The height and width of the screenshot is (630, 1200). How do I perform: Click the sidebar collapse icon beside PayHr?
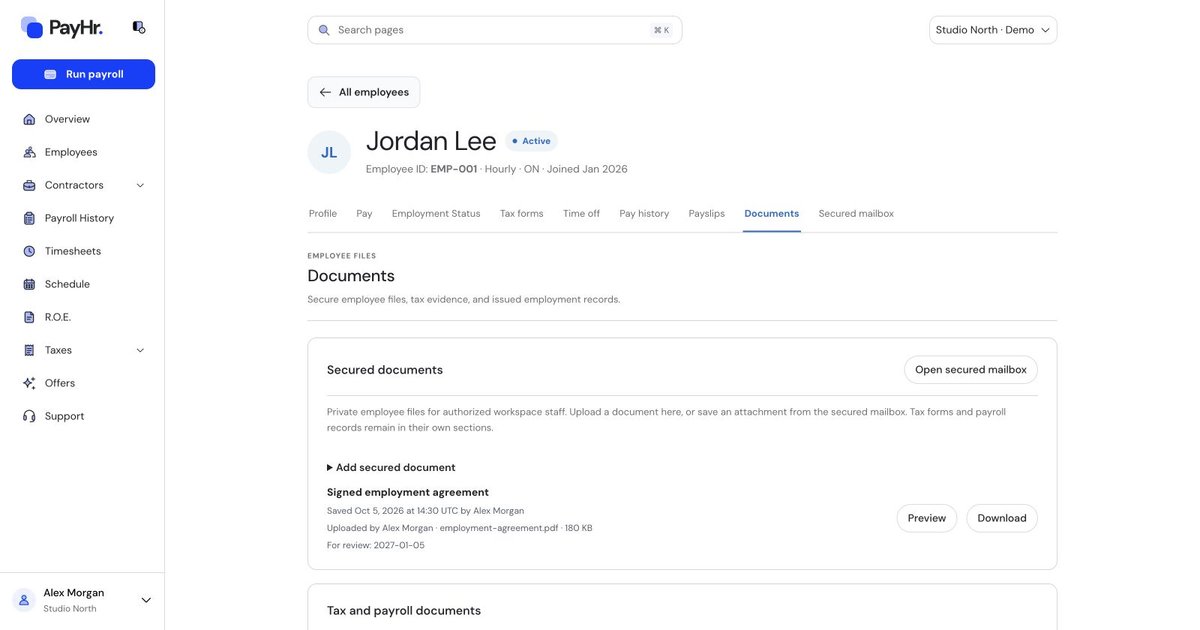[x=139, y=27]
